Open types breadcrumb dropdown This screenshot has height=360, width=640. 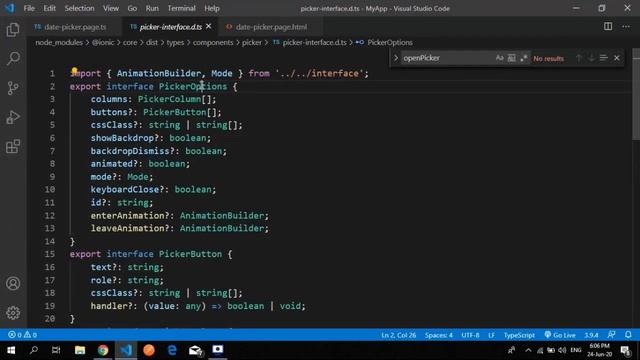coord(175,42)
